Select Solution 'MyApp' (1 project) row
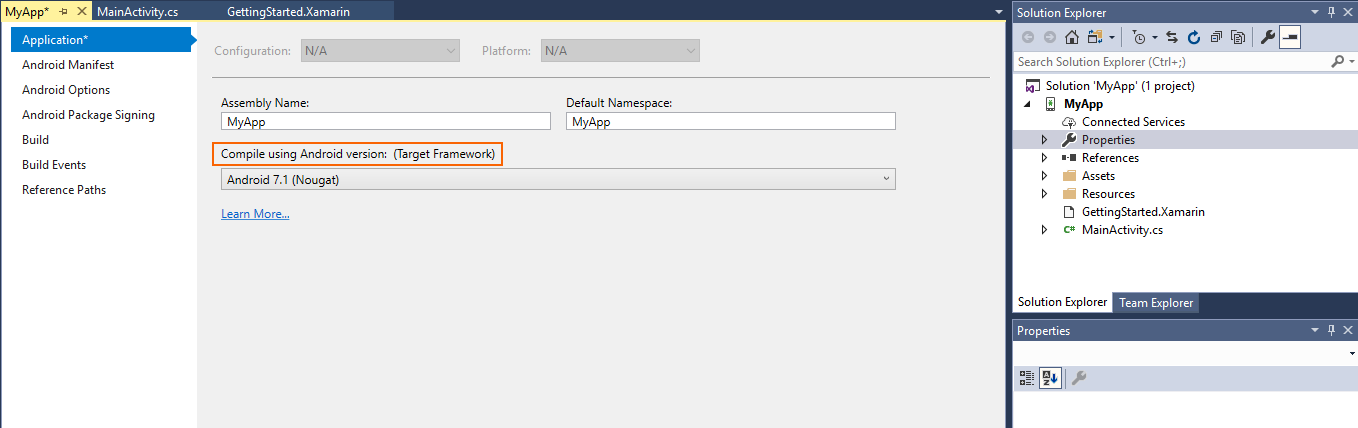The image size is (1358, 428). tap(1120, 86)
